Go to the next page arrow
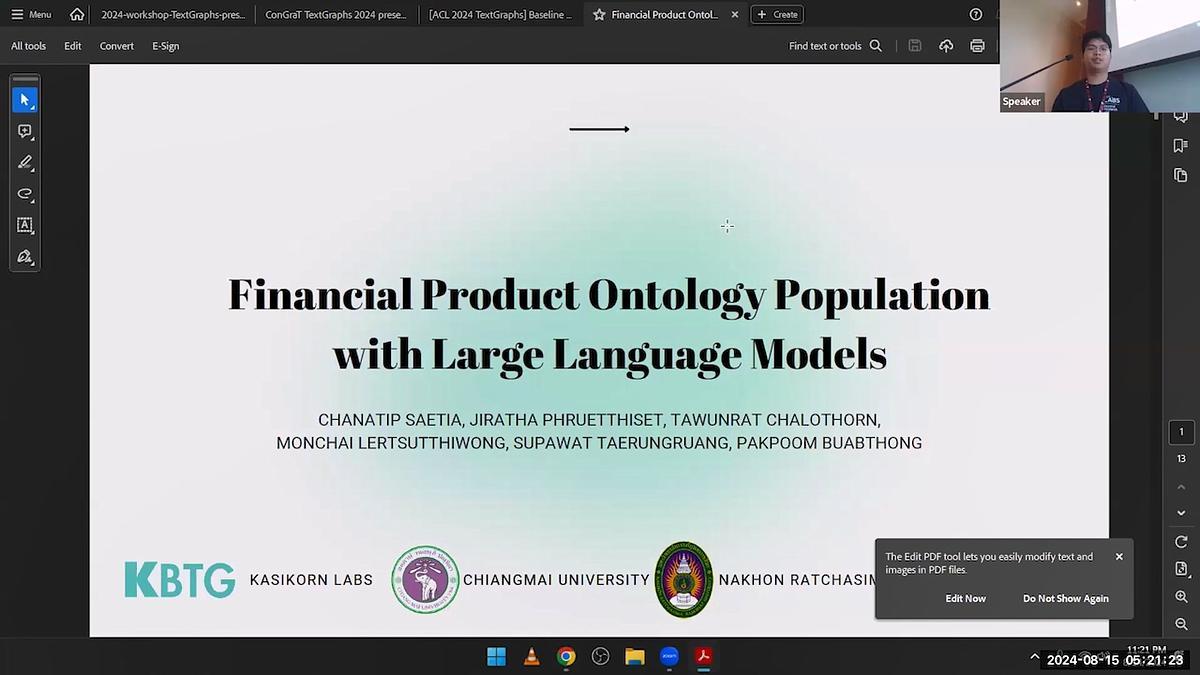Screen dimensions: 1200x675 tap(1181, 512)
